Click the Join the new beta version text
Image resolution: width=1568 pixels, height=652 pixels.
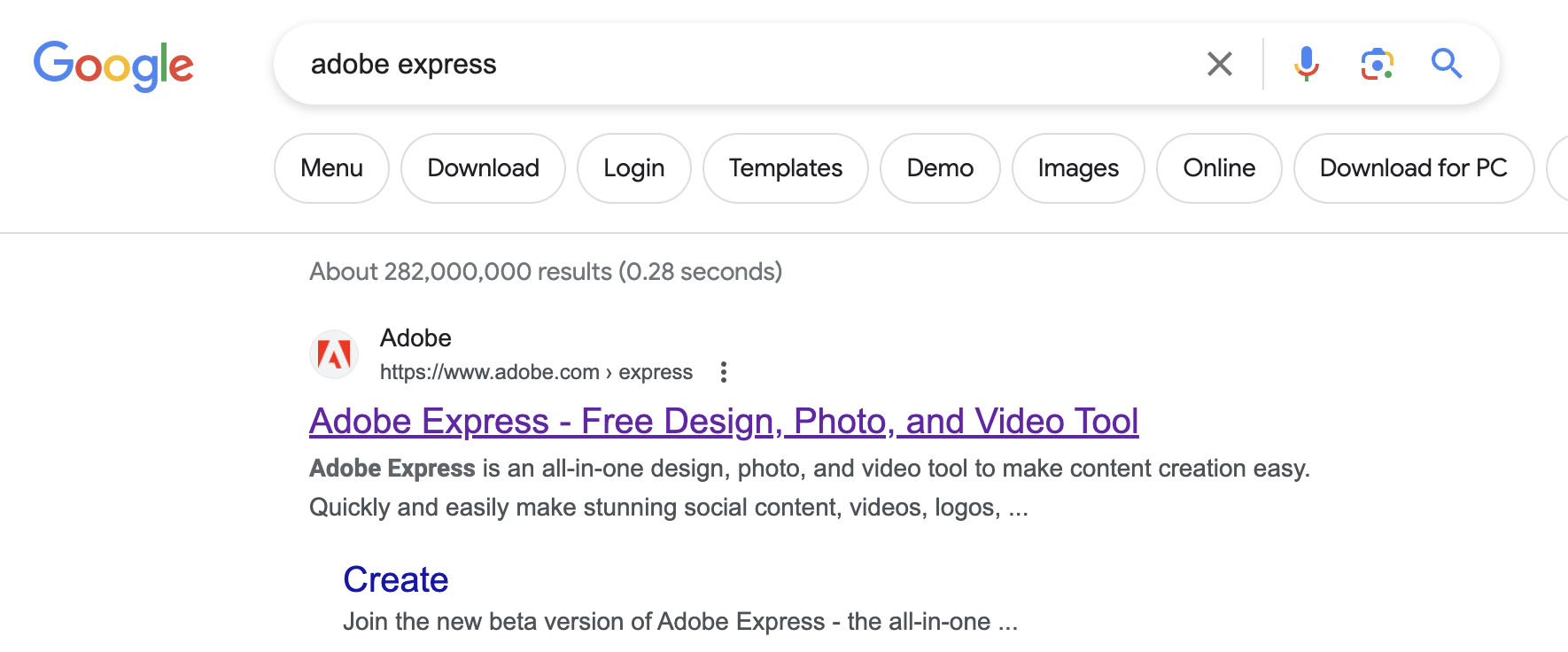[680, 622]
